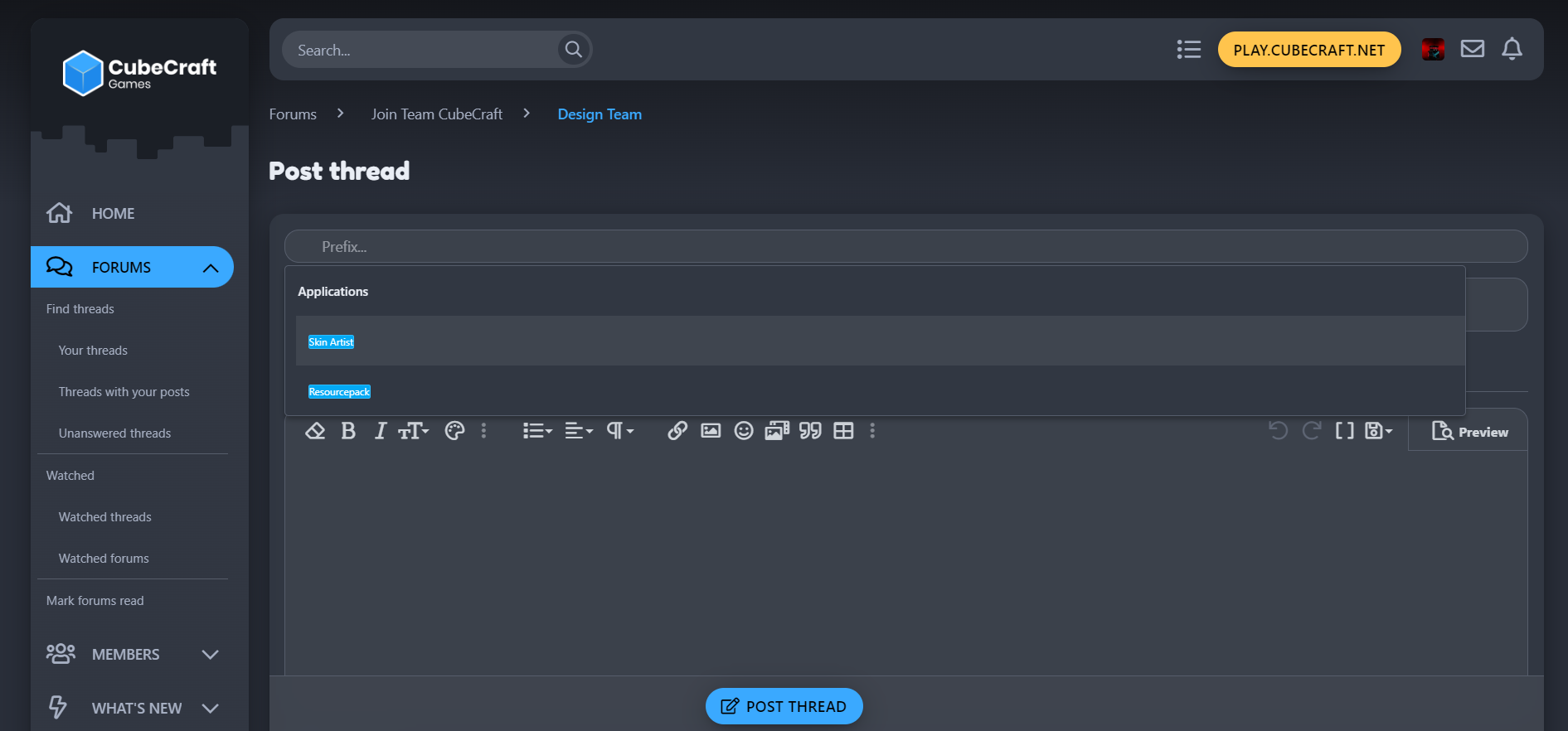The image size is (1568, 731).
Task: Expand the Members section chevron
Action: [x=211, y=654]
